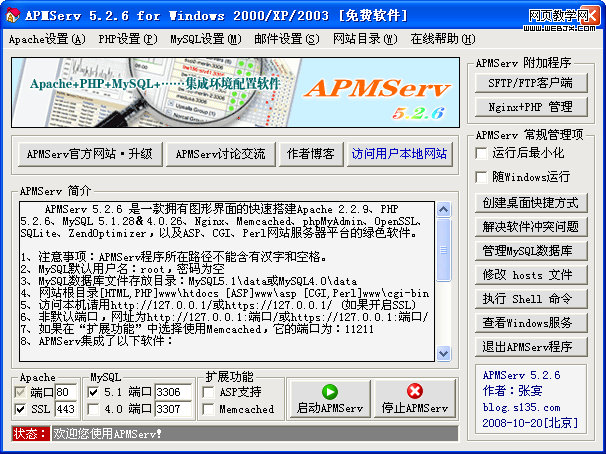Open the 在线帮助 menu
Viewport: 606px width, 454px height.
tap(443, 39)
